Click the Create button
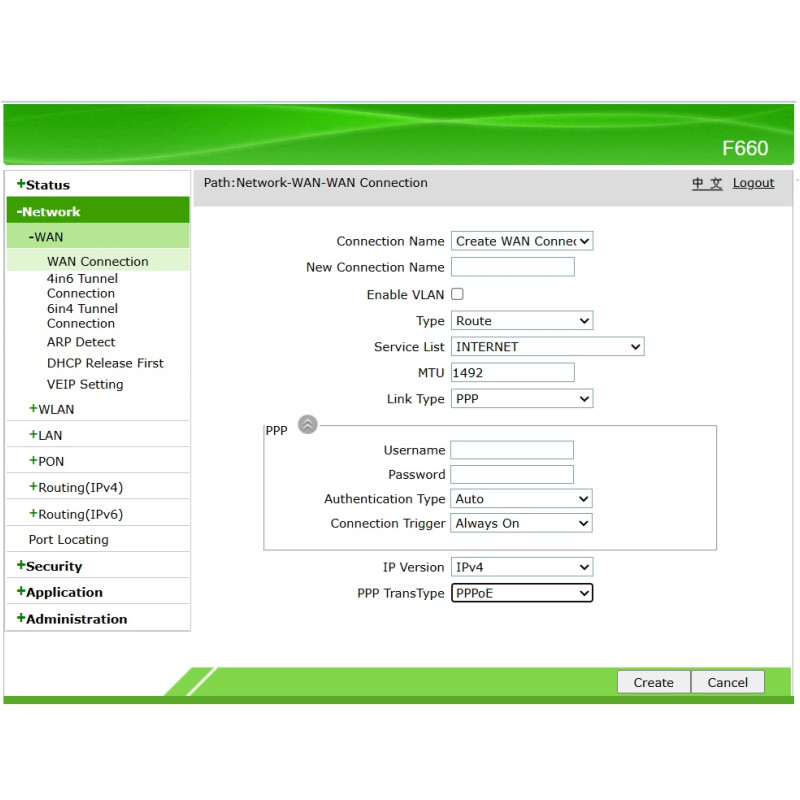 click(653, 682)
